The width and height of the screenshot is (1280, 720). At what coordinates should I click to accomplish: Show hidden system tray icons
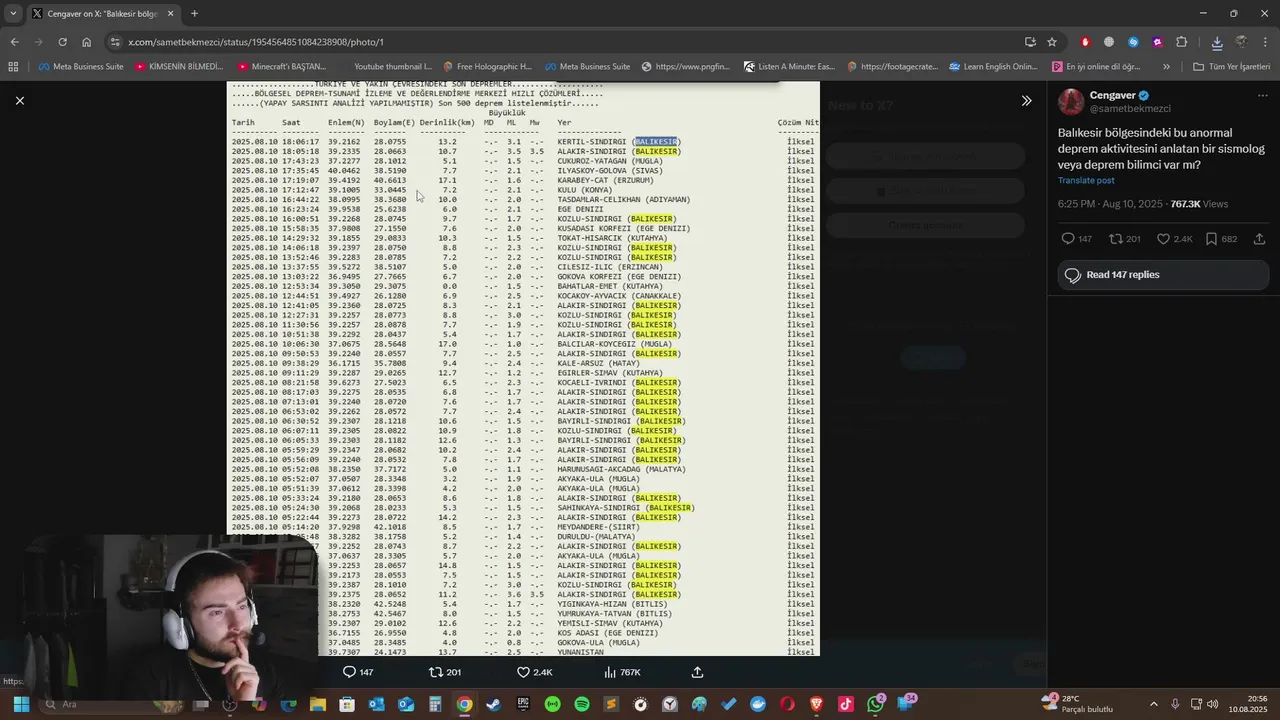[x=1154, y=704]
